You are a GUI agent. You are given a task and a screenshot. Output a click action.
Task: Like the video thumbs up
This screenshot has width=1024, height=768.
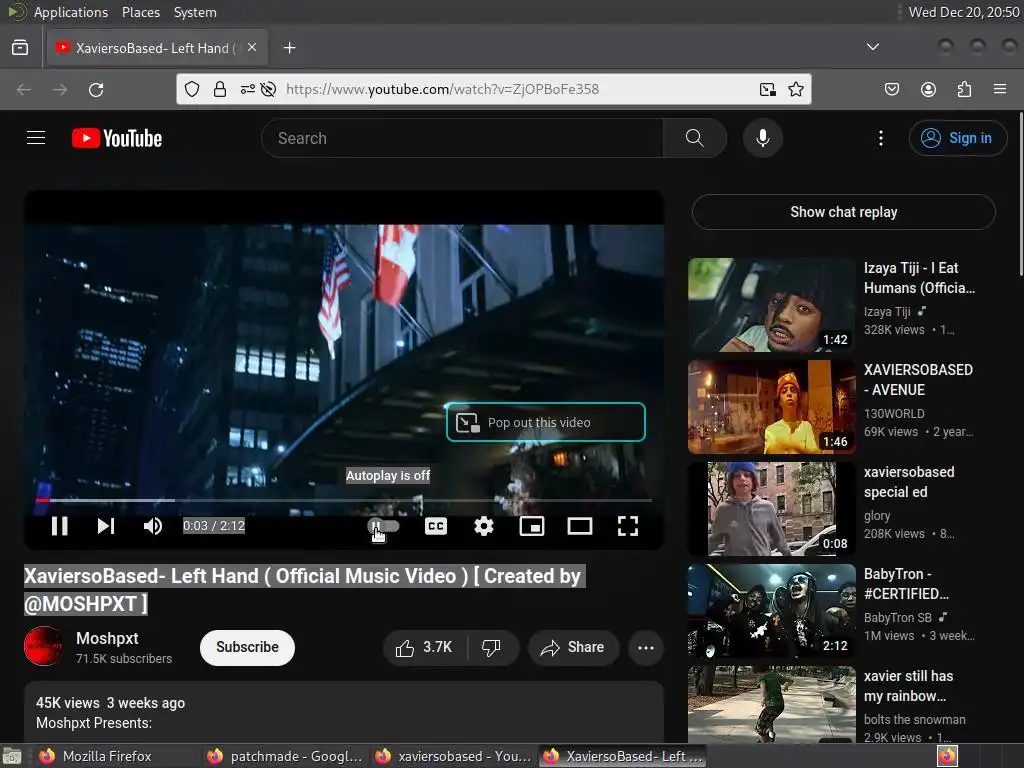tap(424, 647)
